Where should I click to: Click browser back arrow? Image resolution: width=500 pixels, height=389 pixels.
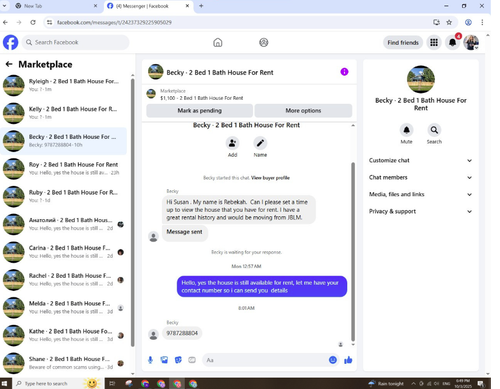click(5, 22)
